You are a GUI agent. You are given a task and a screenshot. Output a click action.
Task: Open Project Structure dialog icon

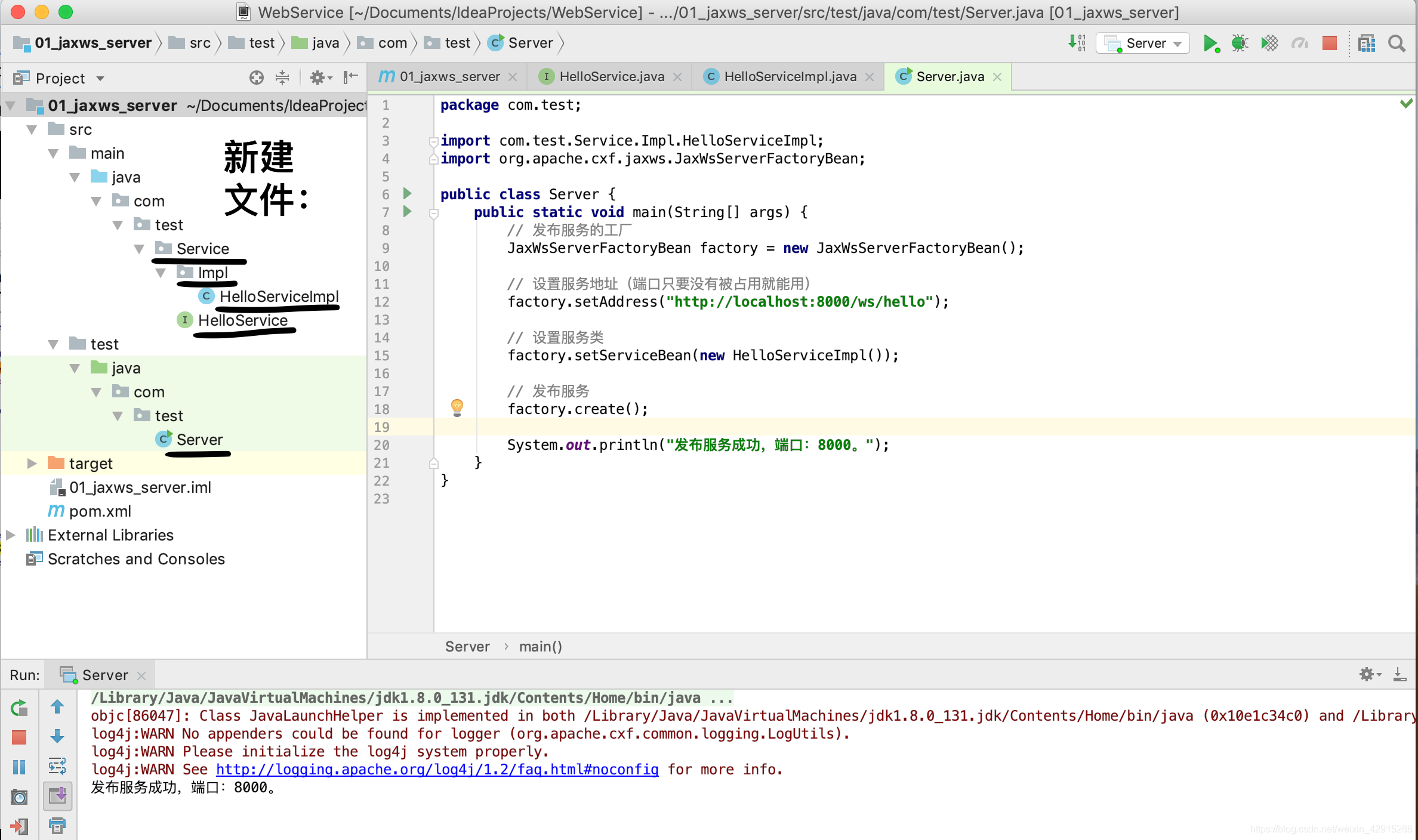(1367, 43)
